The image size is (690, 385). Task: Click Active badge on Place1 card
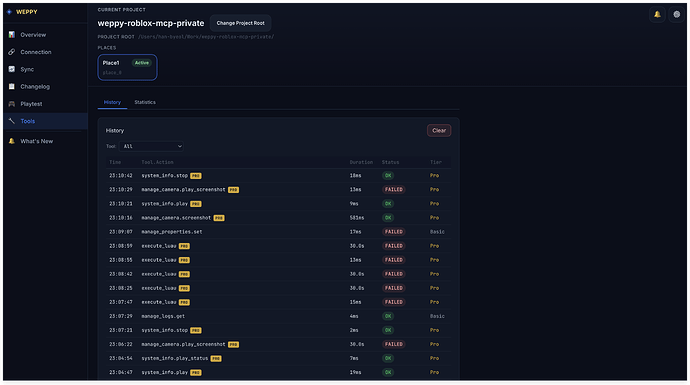click(x=142, y=63)
